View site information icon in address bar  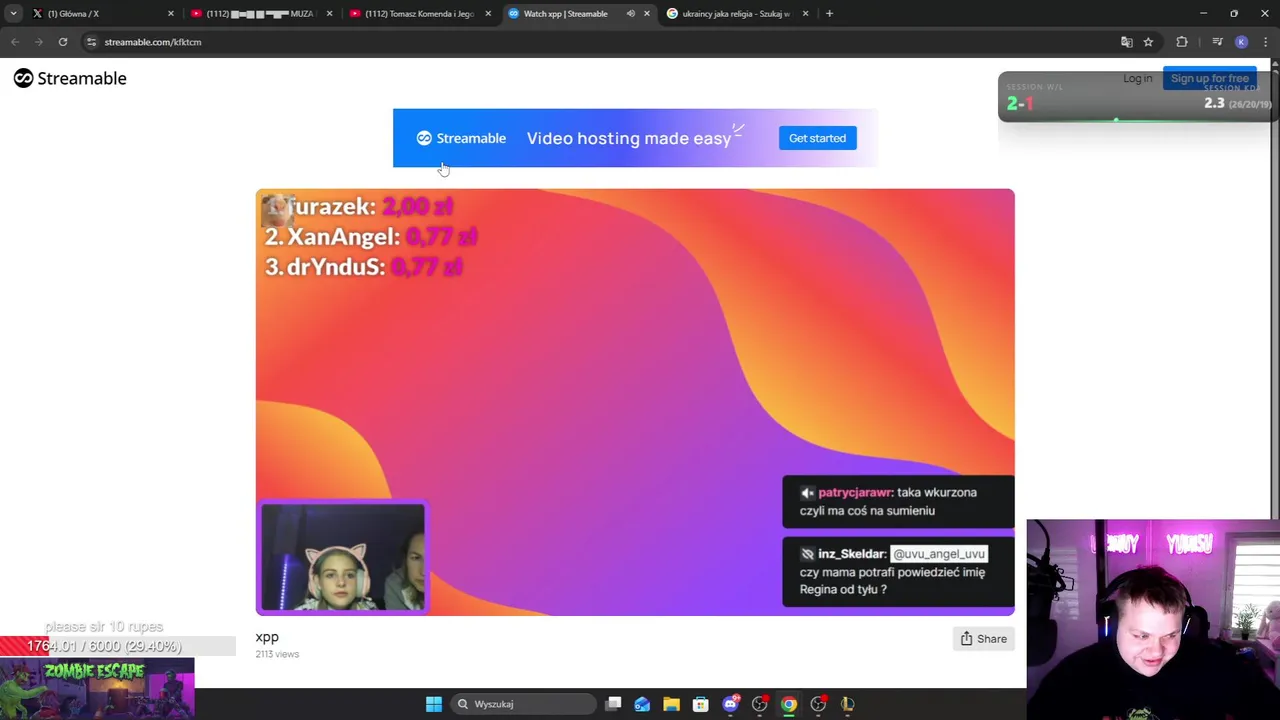pyautogui.click(x=91, y=42)
